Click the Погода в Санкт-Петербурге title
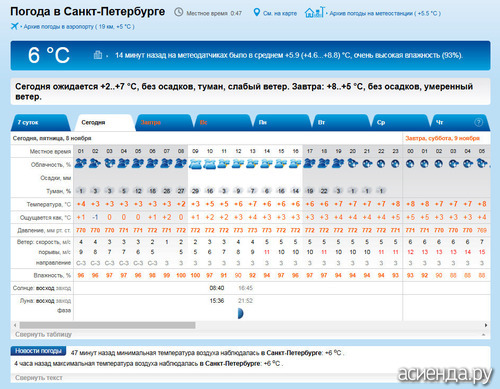 tap(87, 12)
